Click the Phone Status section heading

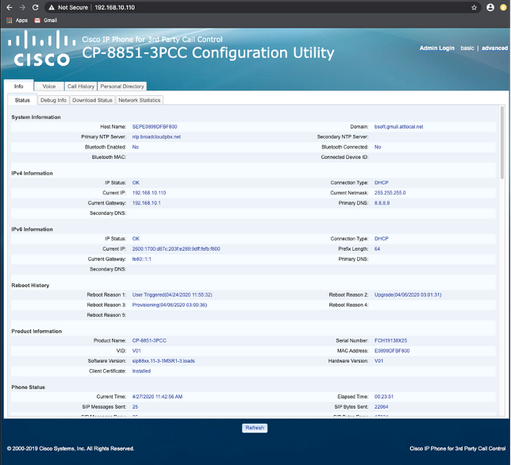pyautogui.click(x=28, y=387)
